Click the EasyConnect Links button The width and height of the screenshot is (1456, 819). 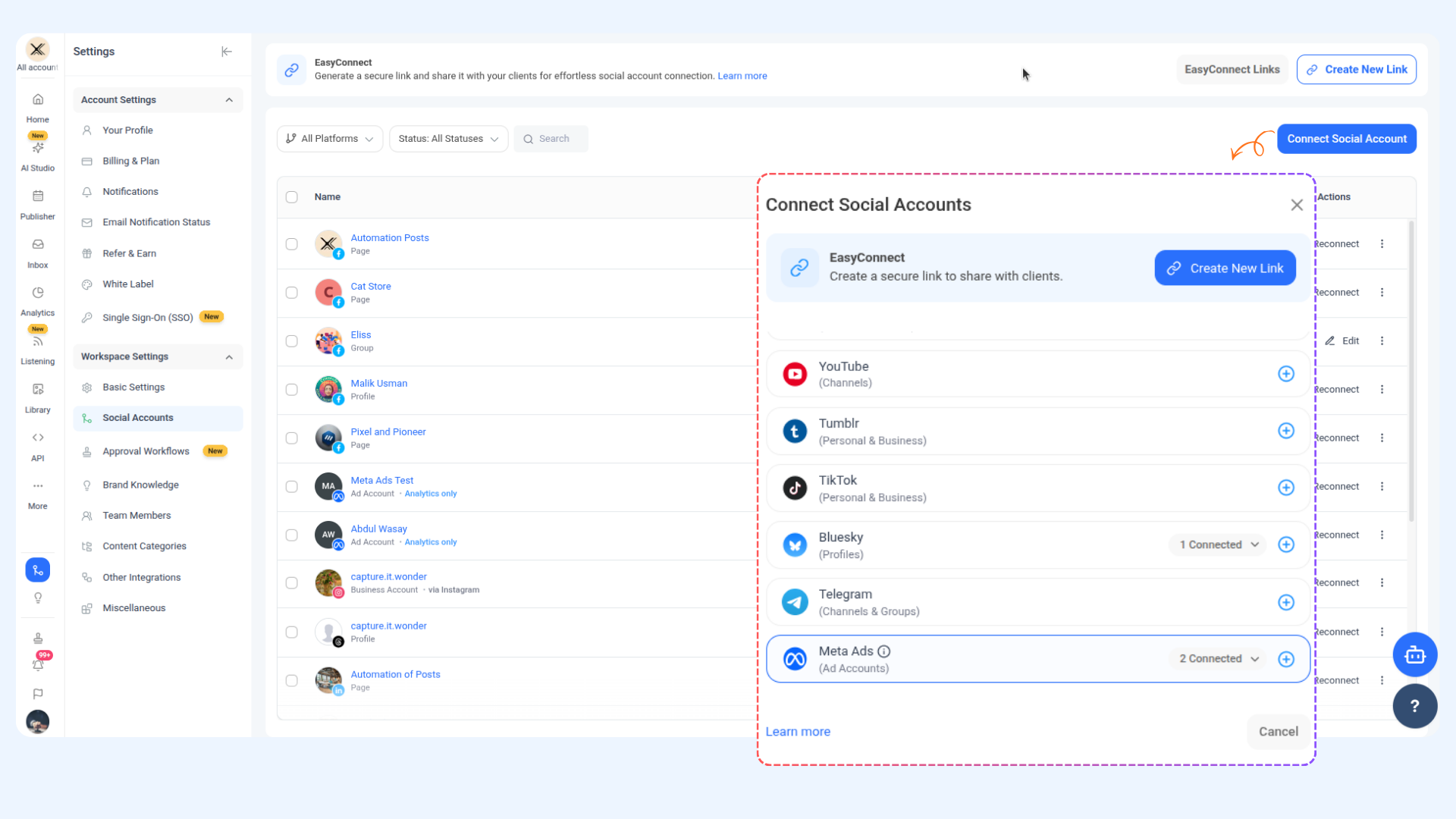(1232, 70)
